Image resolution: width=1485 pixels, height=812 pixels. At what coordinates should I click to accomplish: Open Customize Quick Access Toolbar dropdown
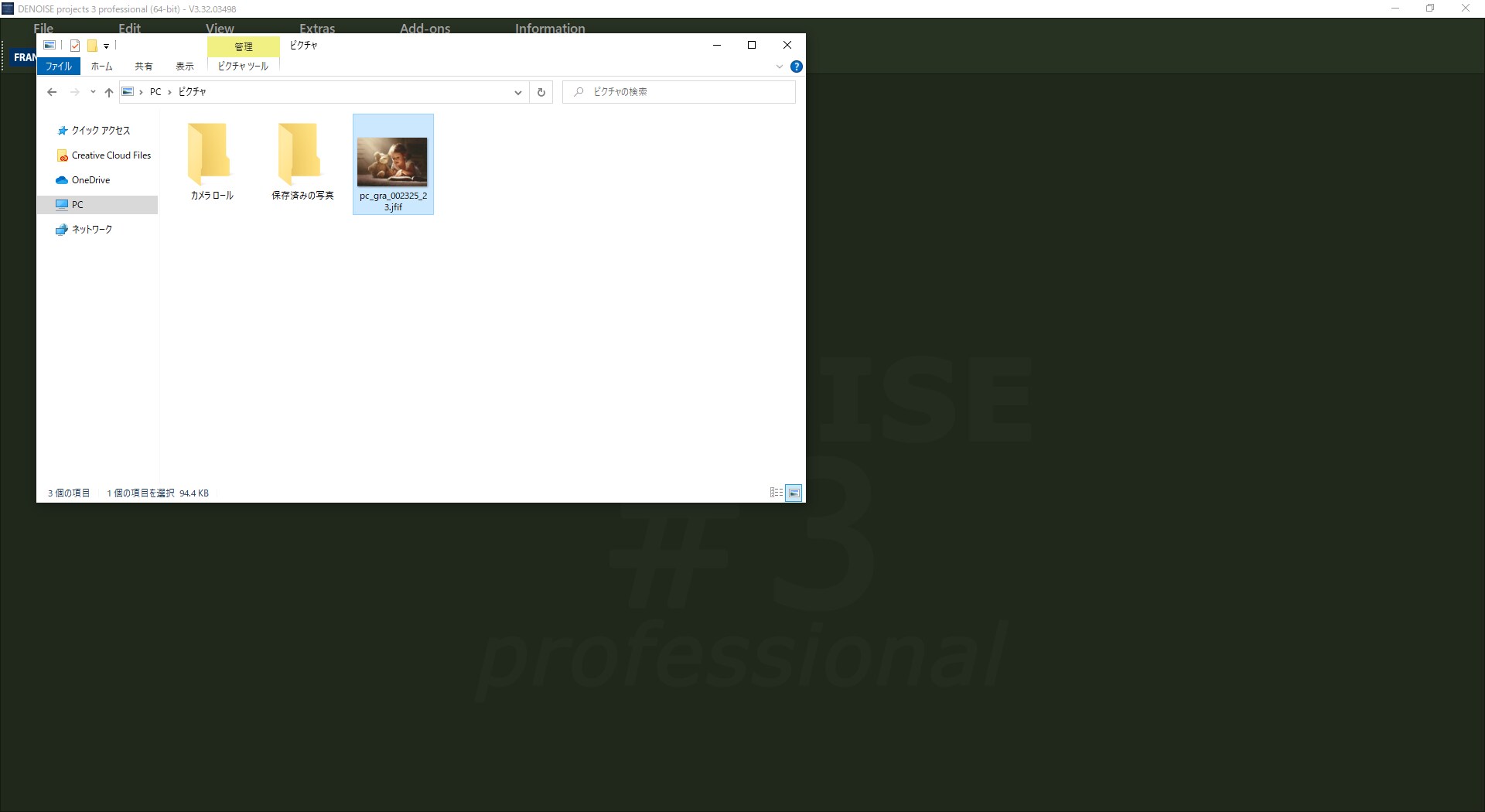tap(107, 46)
